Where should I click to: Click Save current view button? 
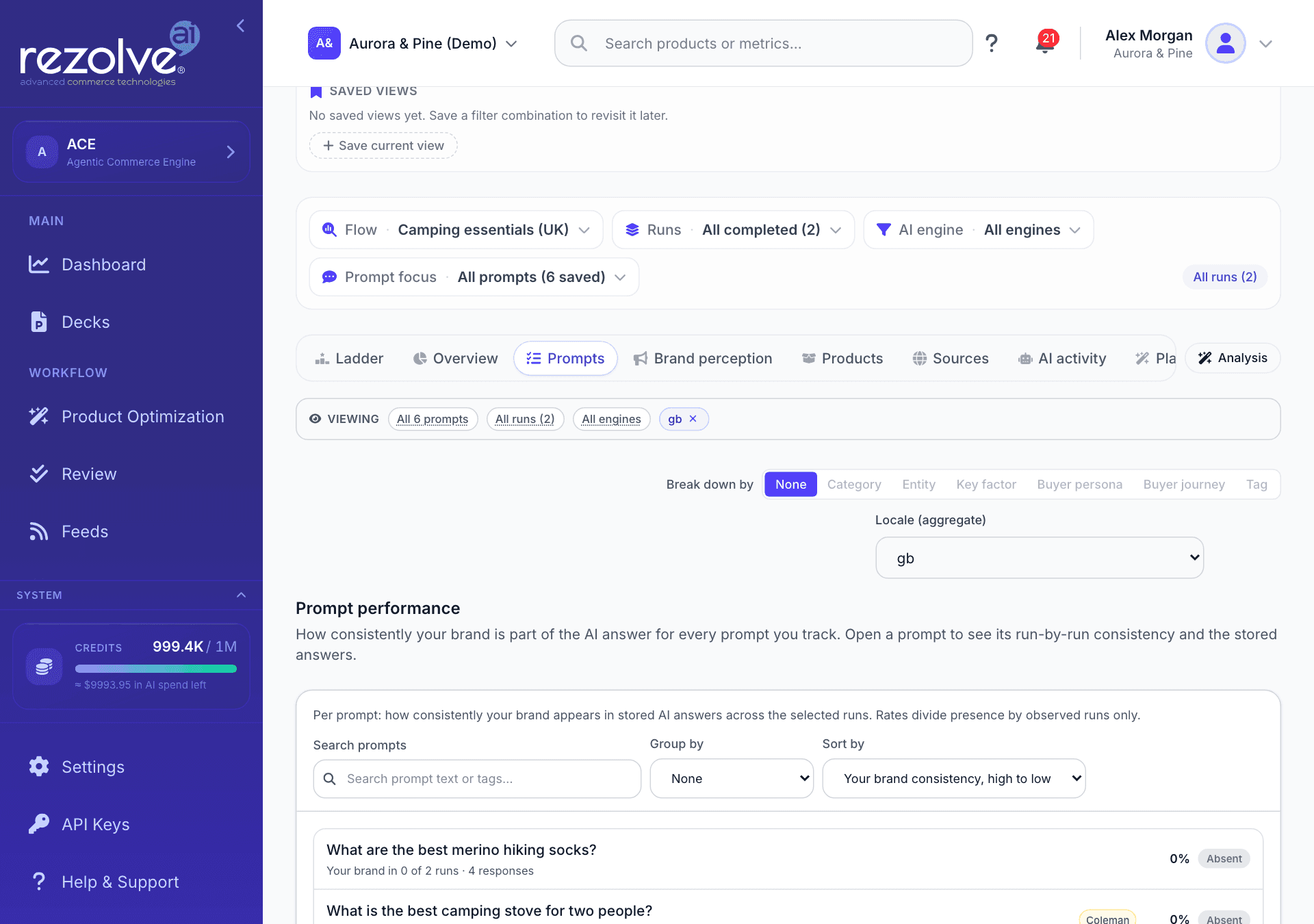tap(383, 145)
